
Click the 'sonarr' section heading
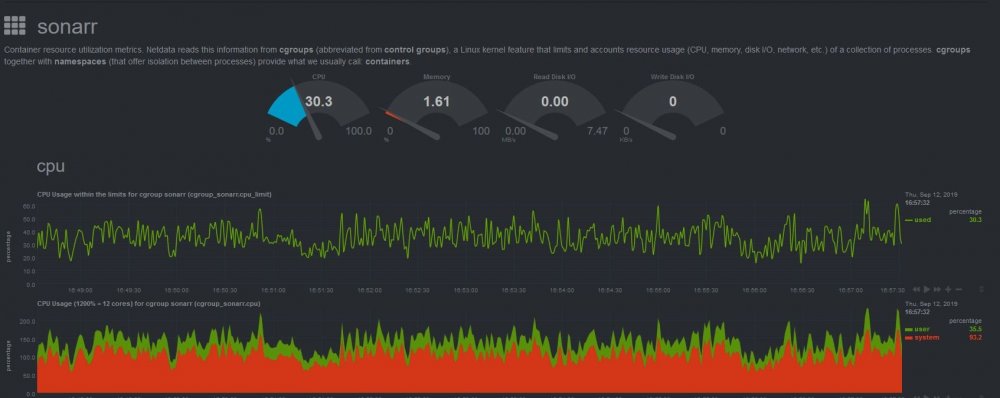coord(67,27)
